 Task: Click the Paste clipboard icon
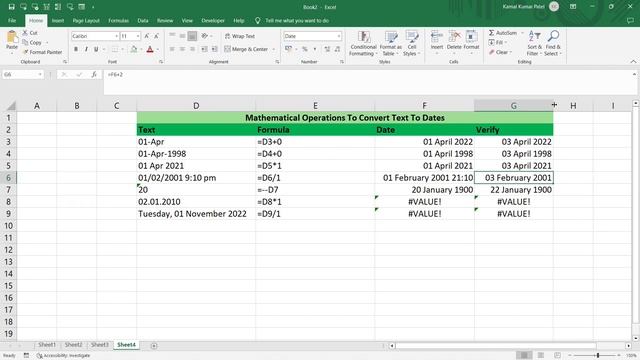(12, 38)
